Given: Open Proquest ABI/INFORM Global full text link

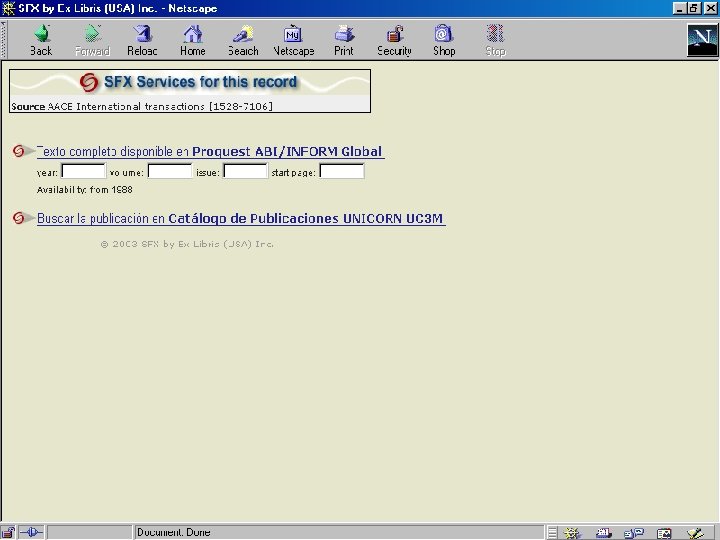Looking at the screenshot, I should click(210, 152).
